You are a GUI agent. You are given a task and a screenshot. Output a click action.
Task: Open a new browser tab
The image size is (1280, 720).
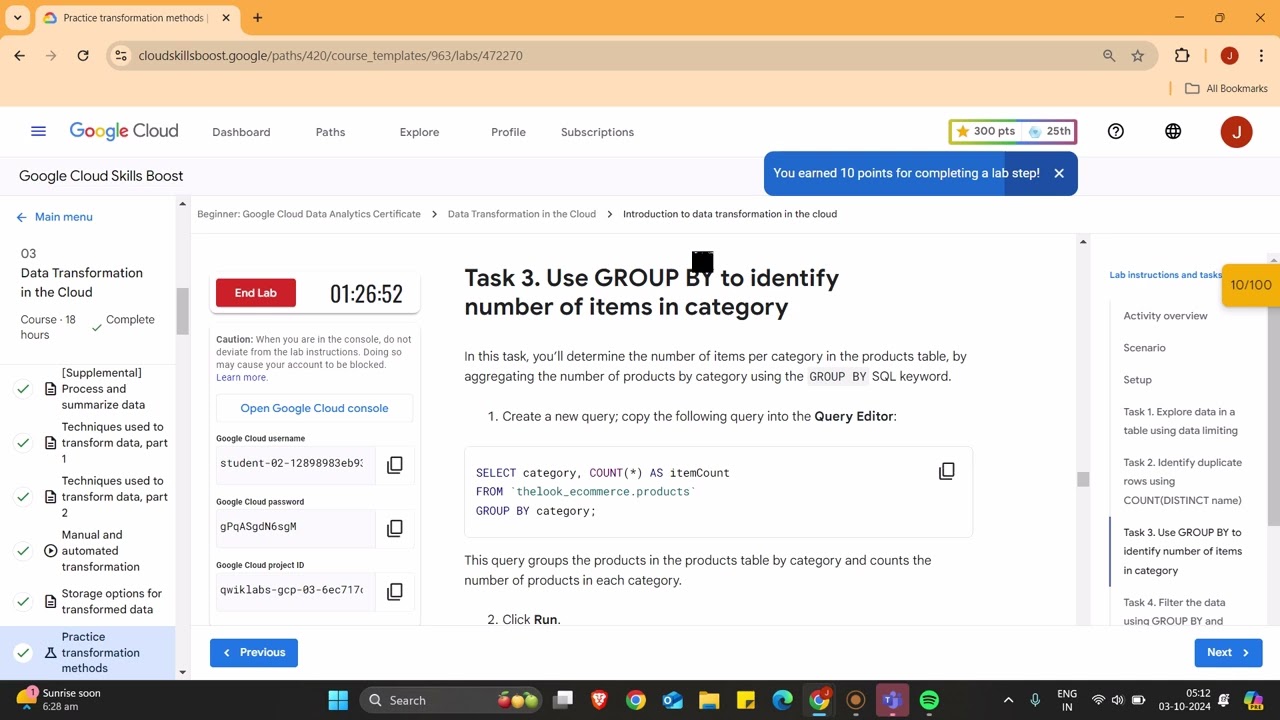pyautogui.click(x=257, y=17)
